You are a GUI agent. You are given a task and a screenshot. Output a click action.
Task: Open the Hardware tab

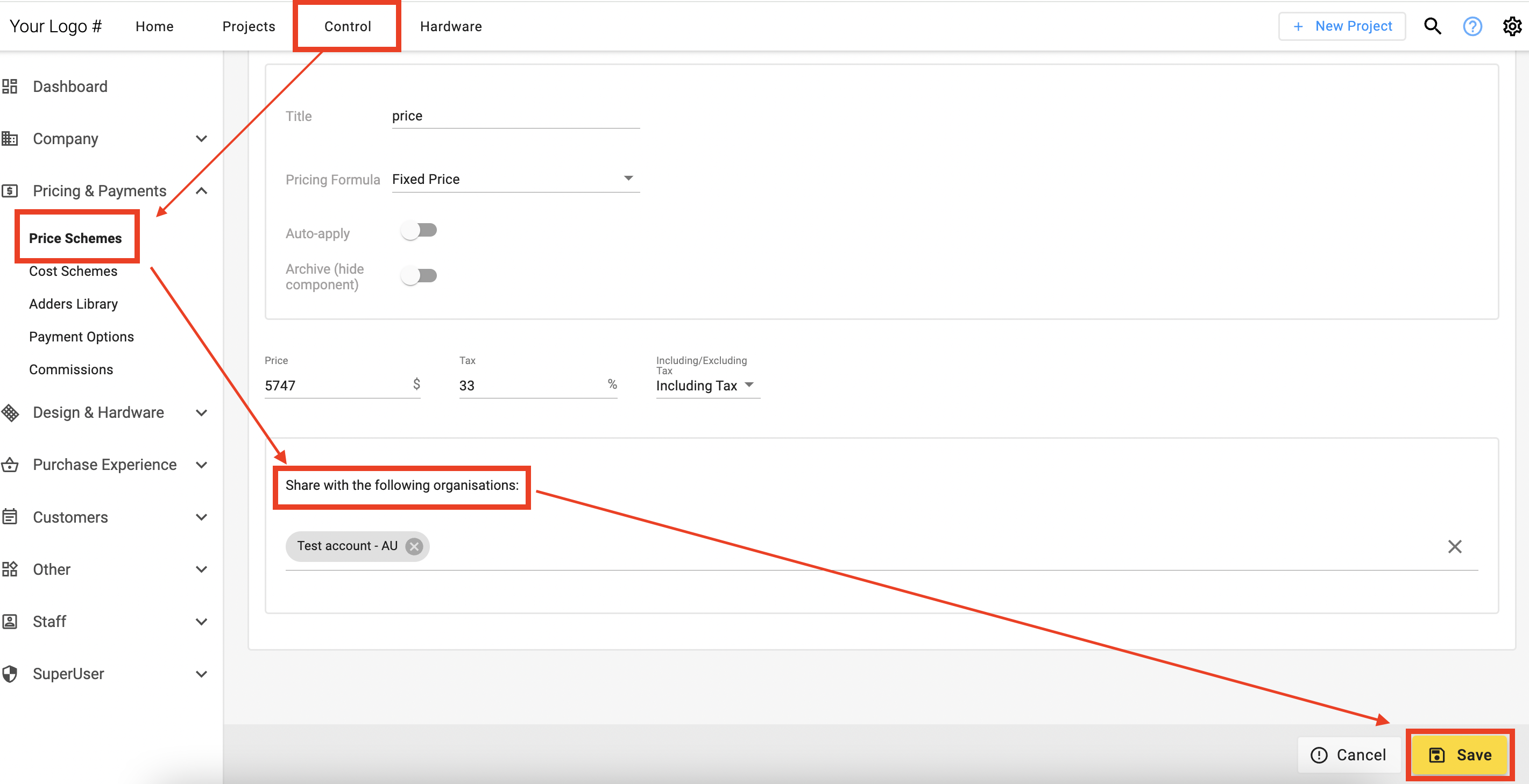click(451, 27)
